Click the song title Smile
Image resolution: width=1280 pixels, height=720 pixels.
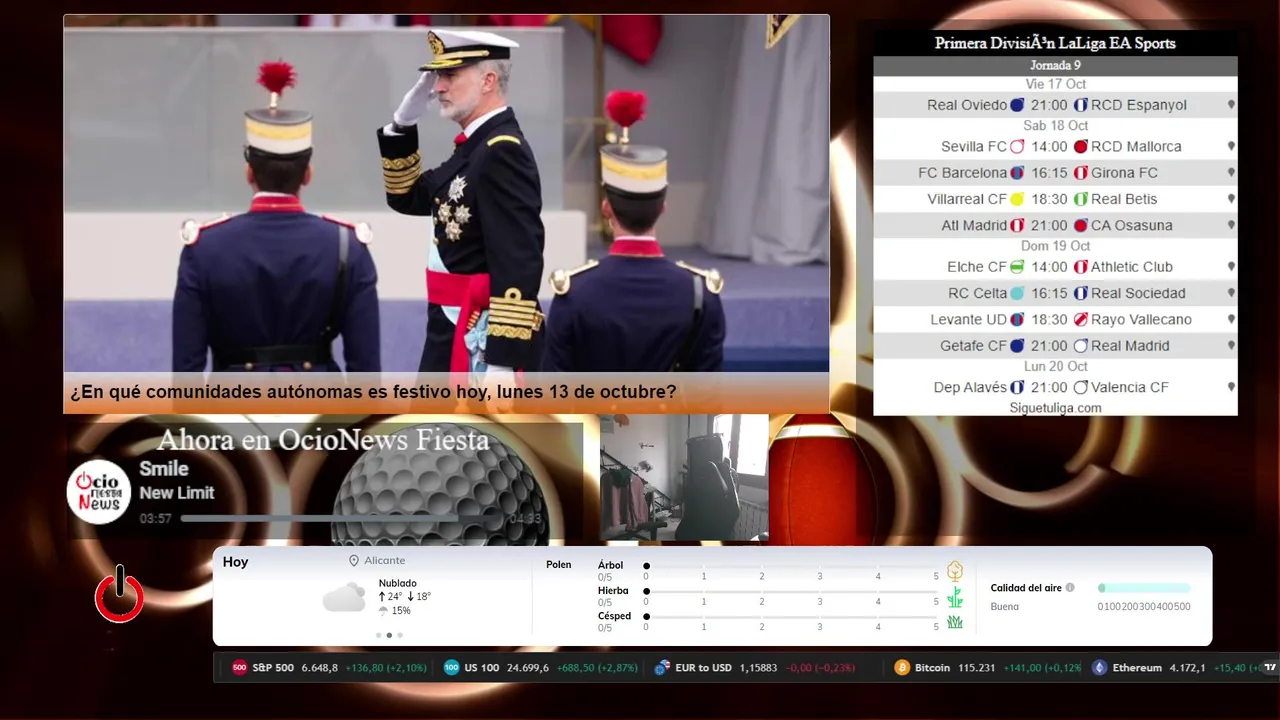pos(164,468)
